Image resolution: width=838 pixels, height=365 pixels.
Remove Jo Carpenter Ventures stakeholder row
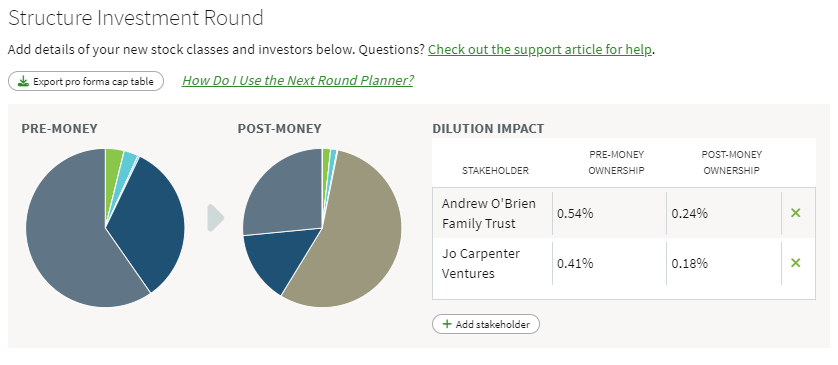[x=795, y=262]
